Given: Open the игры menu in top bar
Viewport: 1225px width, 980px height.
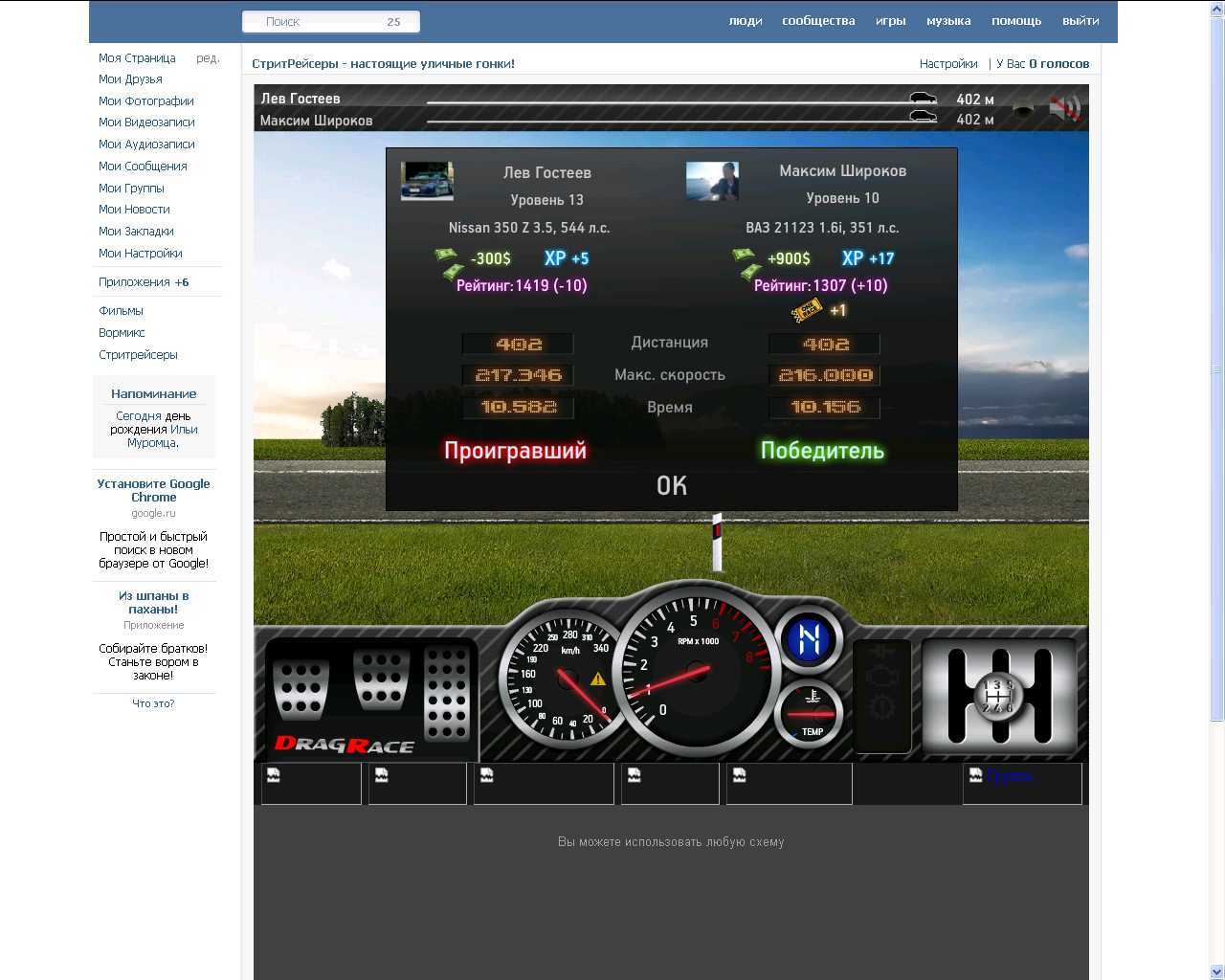Looking at the screenshot, I should click(890, 21).
